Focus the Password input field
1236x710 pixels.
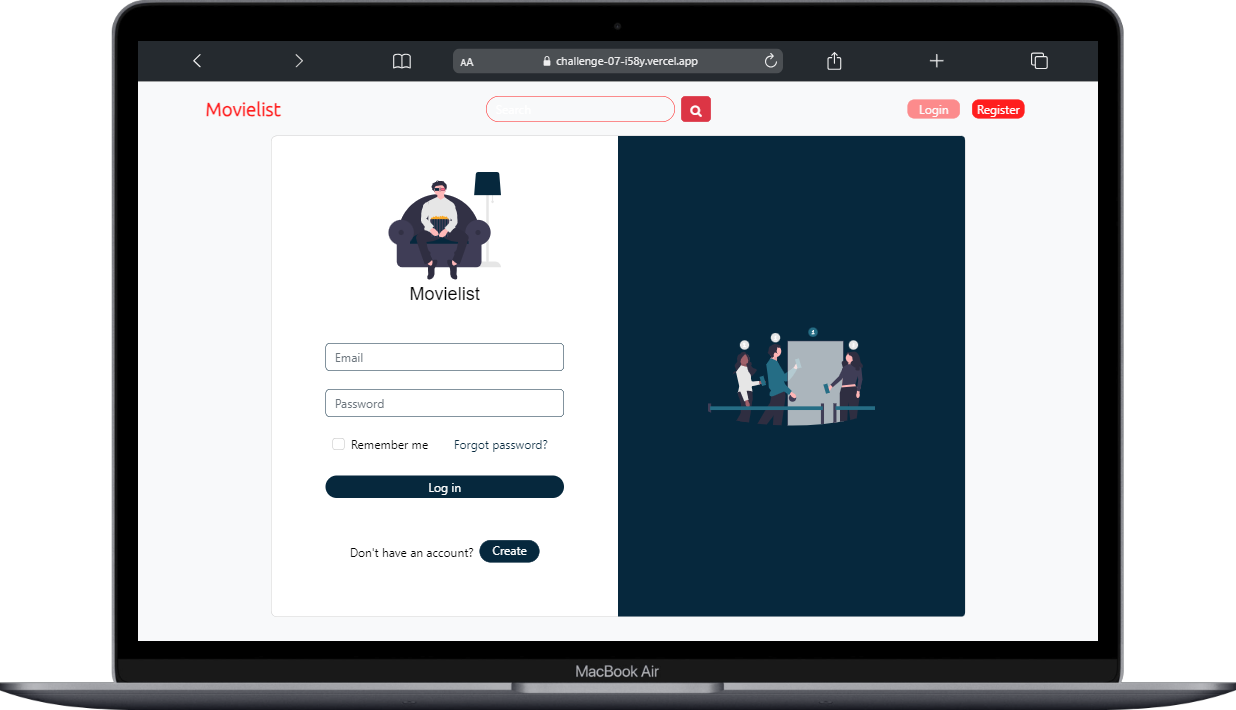444,403
